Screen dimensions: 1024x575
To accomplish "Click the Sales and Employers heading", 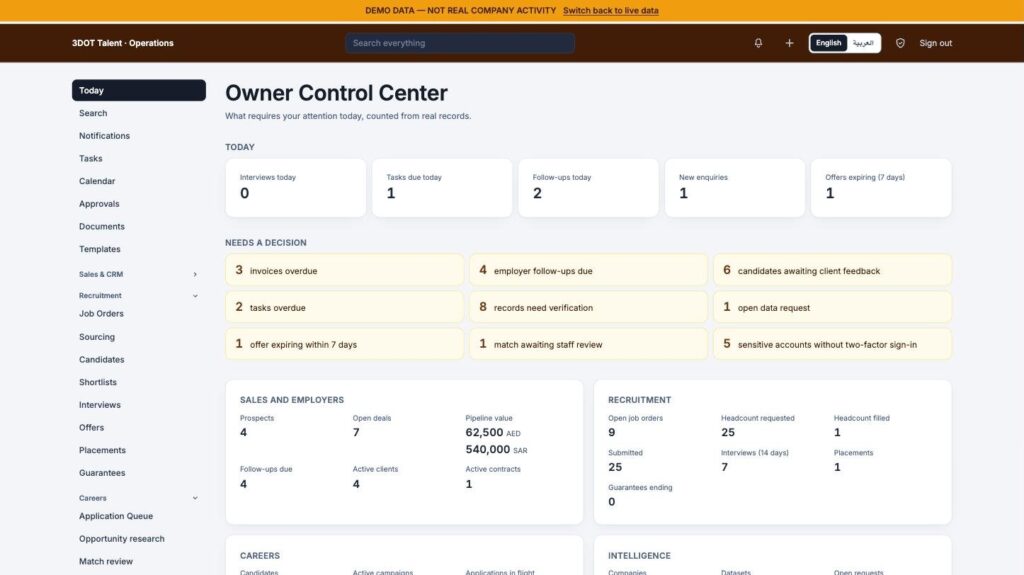I will (292, 400).
